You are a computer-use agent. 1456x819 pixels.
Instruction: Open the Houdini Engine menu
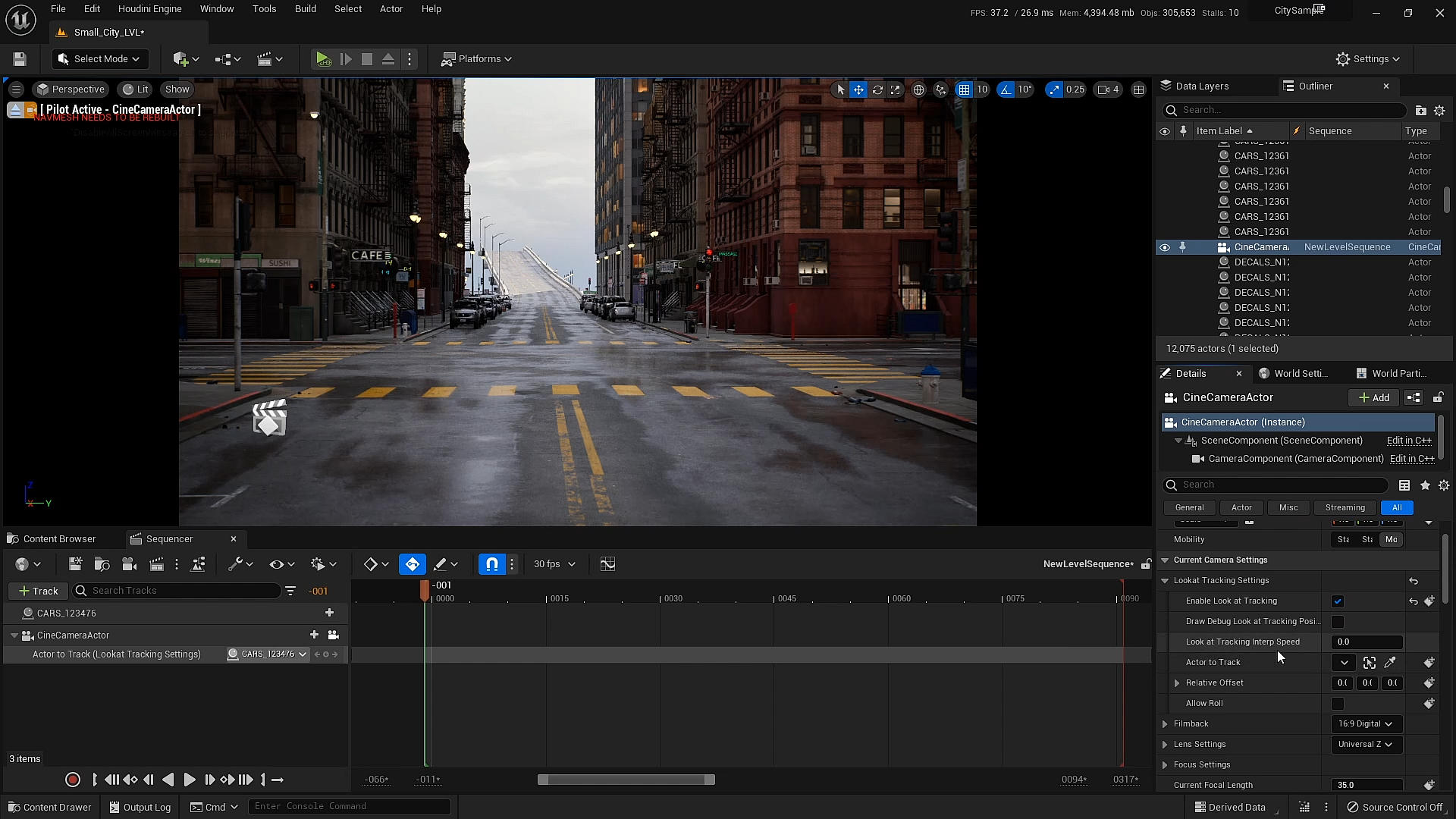click(149, 9)
